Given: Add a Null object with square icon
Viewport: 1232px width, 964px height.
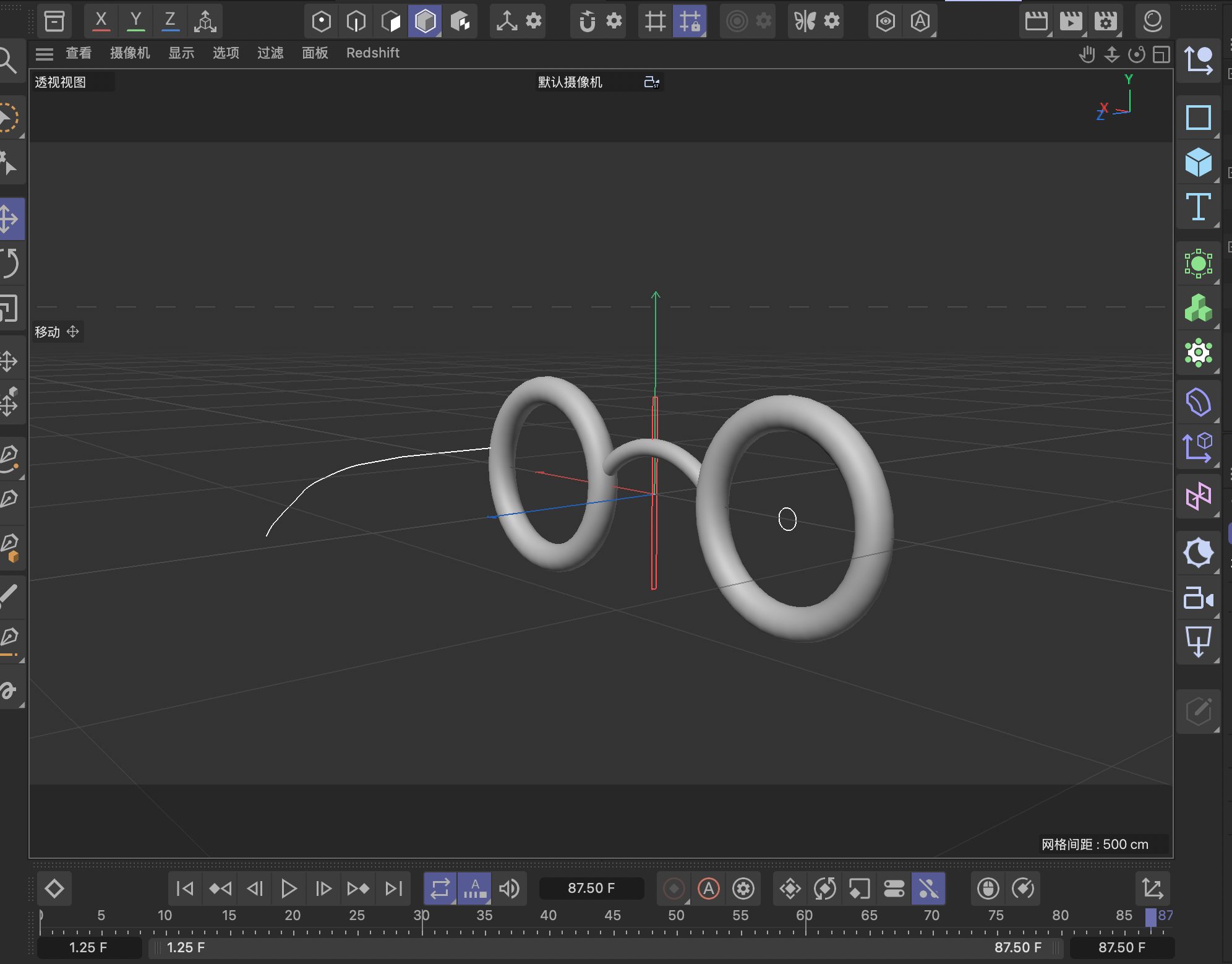Looking at the screenshot, I should pos(1198,118).
